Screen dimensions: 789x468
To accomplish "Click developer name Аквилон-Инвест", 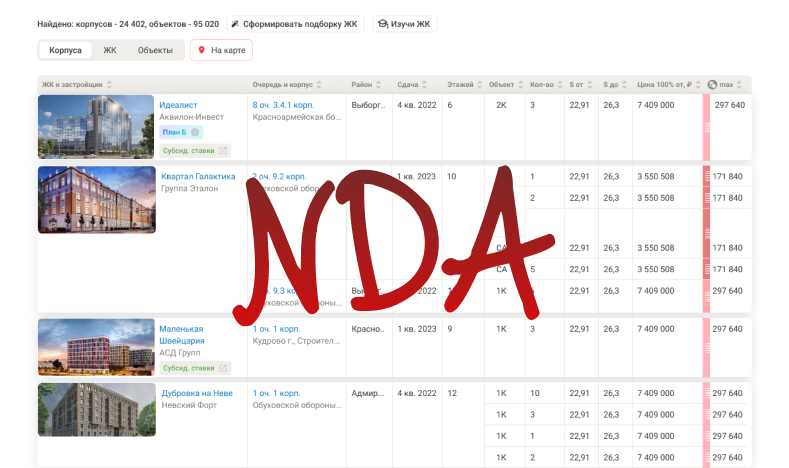I will [x=191, y=117].
